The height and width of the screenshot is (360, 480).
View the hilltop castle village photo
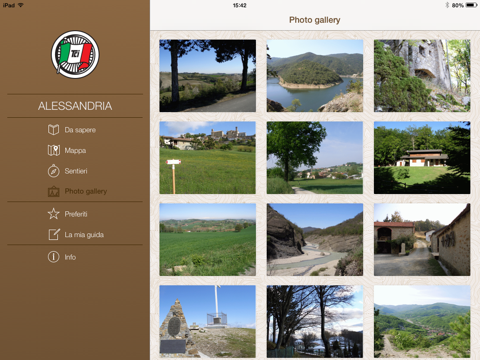click(x=207, y=158)
